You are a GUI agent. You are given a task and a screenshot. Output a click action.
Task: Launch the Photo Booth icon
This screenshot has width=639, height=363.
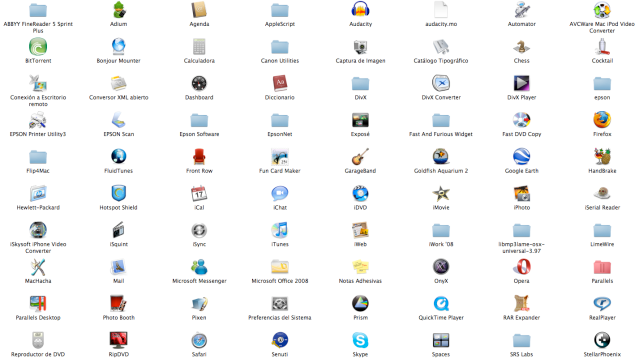(x=119, y=303)
